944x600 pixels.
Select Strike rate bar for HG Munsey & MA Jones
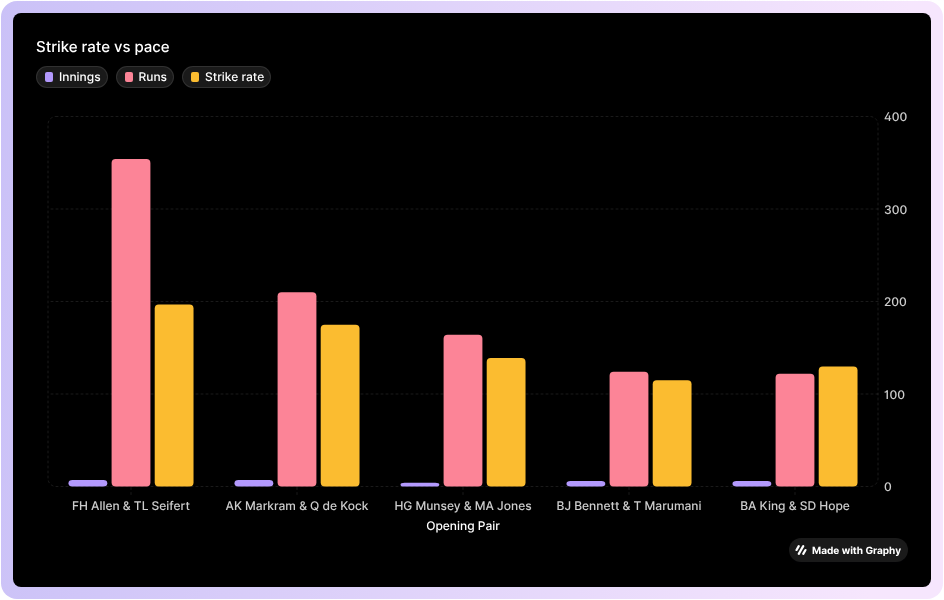(x=506, y=422)
